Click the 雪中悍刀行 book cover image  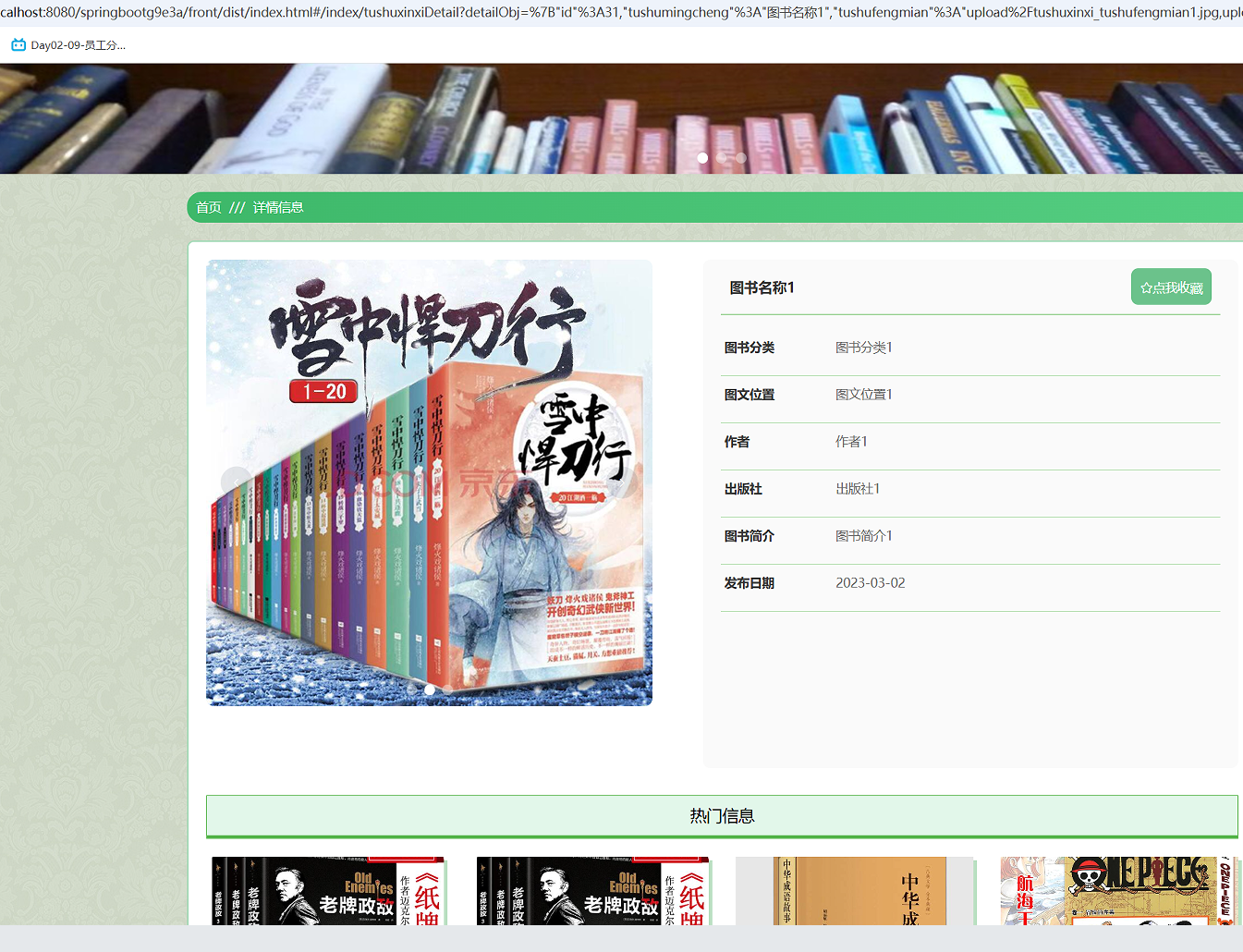click(429, 482)
